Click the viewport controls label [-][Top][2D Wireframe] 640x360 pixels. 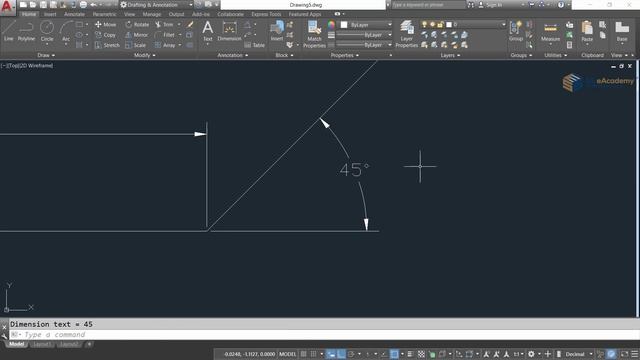27,65
